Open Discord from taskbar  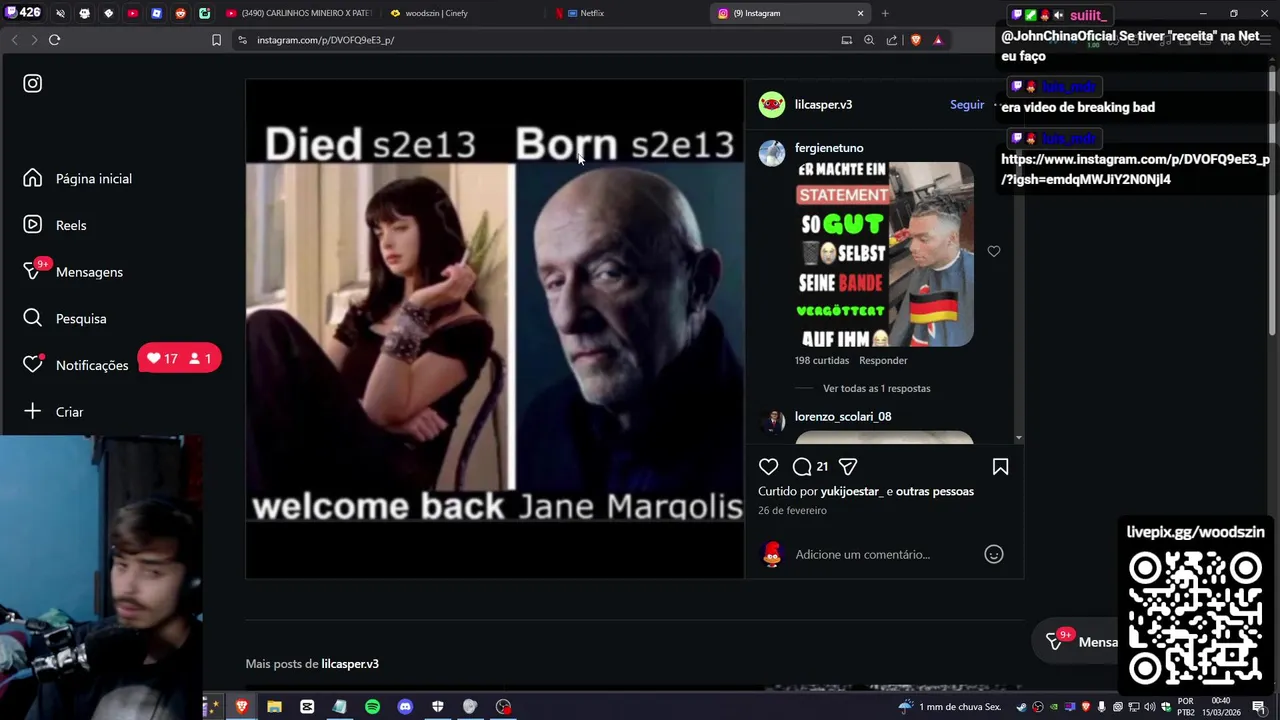[405, 707]
